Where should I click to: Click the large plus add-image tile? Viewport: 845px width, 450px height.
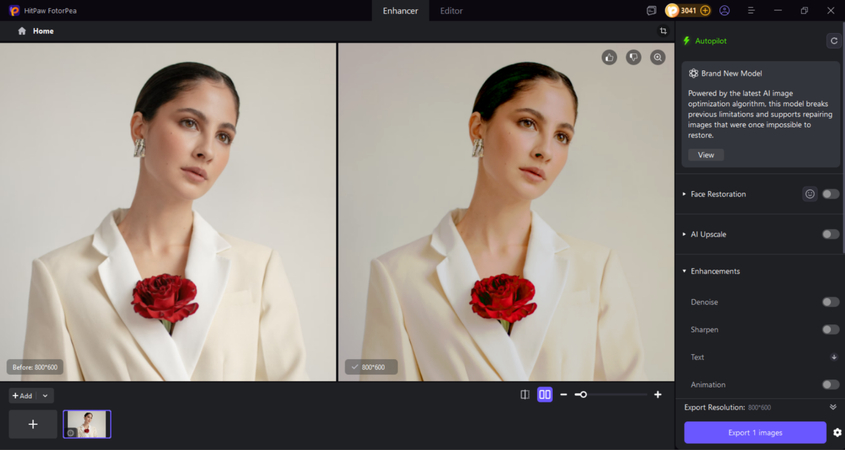coord(33,424)
